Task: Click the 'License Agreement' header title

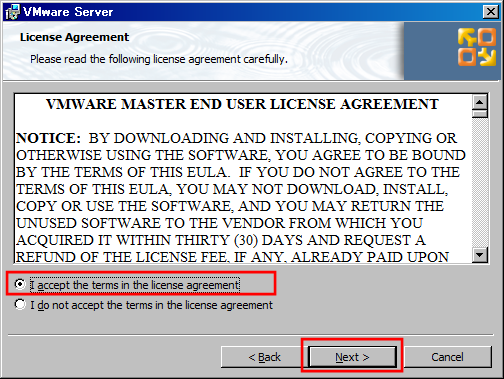Action: click(74, 37)
